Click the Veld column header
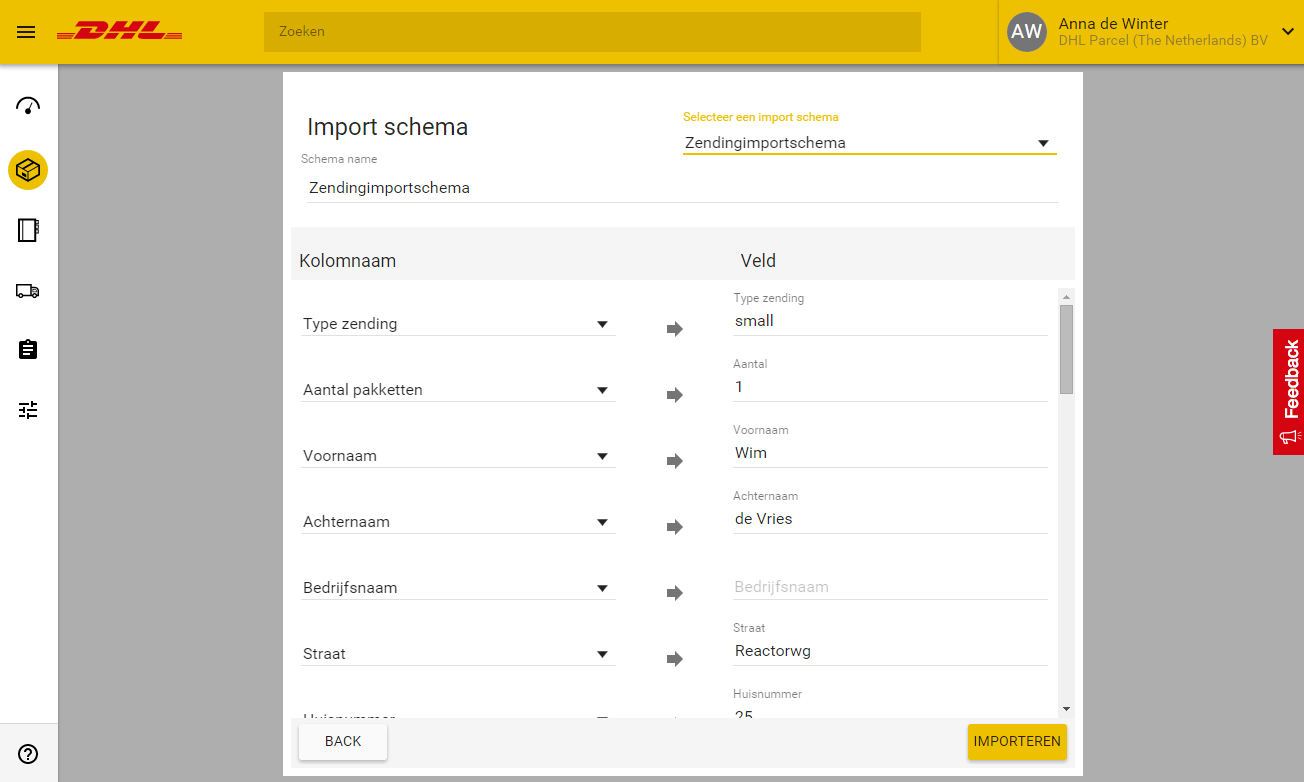Screen dimensions: 1304x782 pos(758,261)
